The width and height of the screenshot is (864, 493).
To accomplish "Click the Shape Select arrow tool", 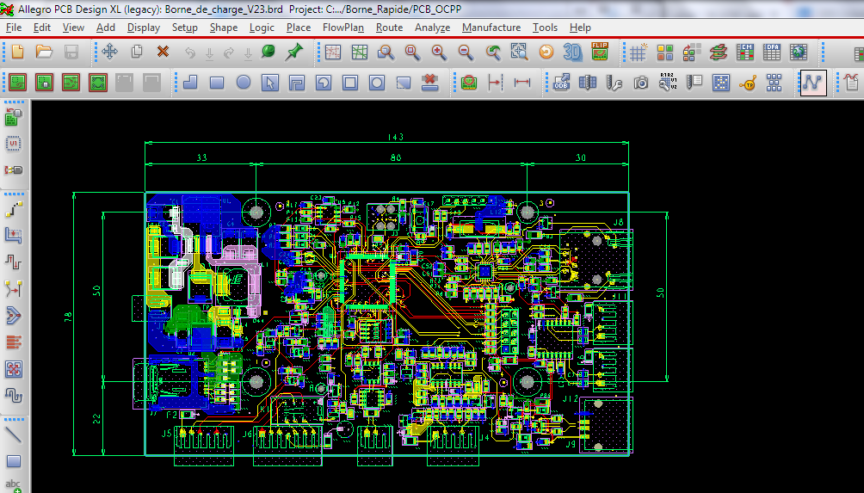I will point(270,83).
